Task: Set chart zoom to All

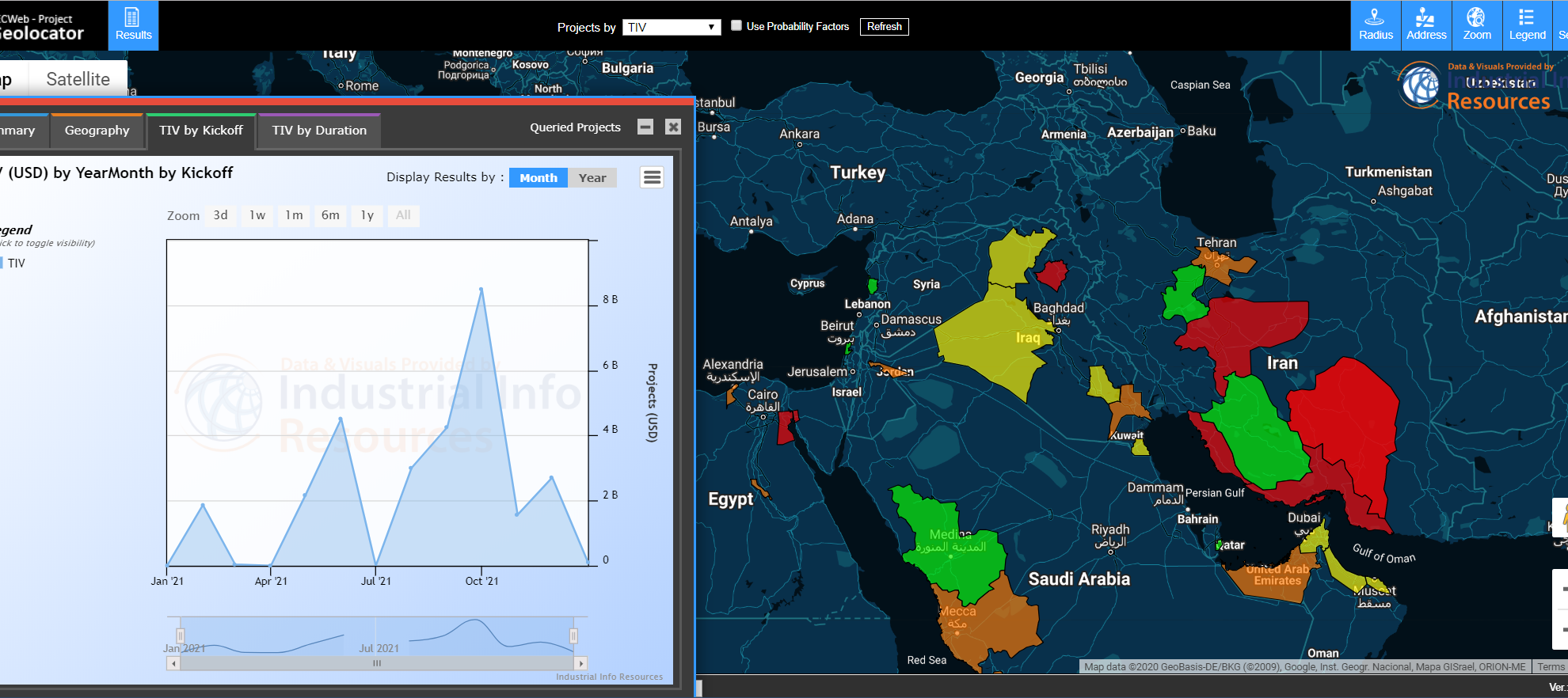Action: tap(403, 215)
